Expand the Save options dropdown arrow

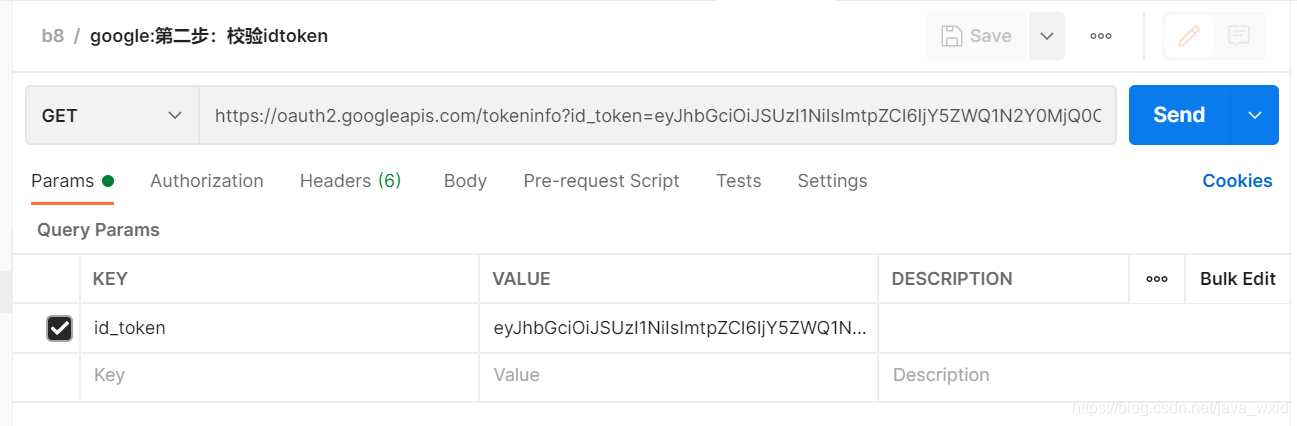point(1047,36)
